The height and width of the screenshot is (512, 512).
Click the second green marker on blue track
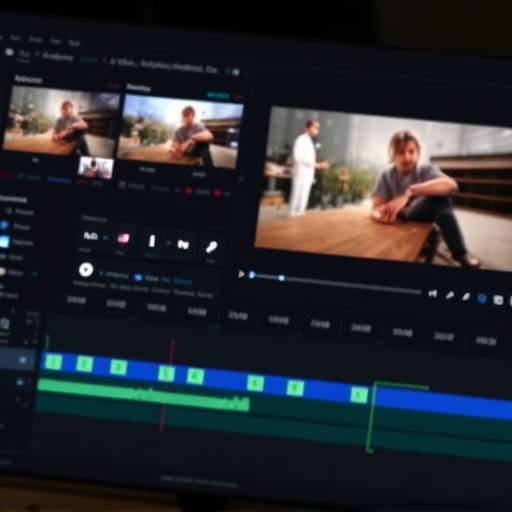tap(84, 364)
